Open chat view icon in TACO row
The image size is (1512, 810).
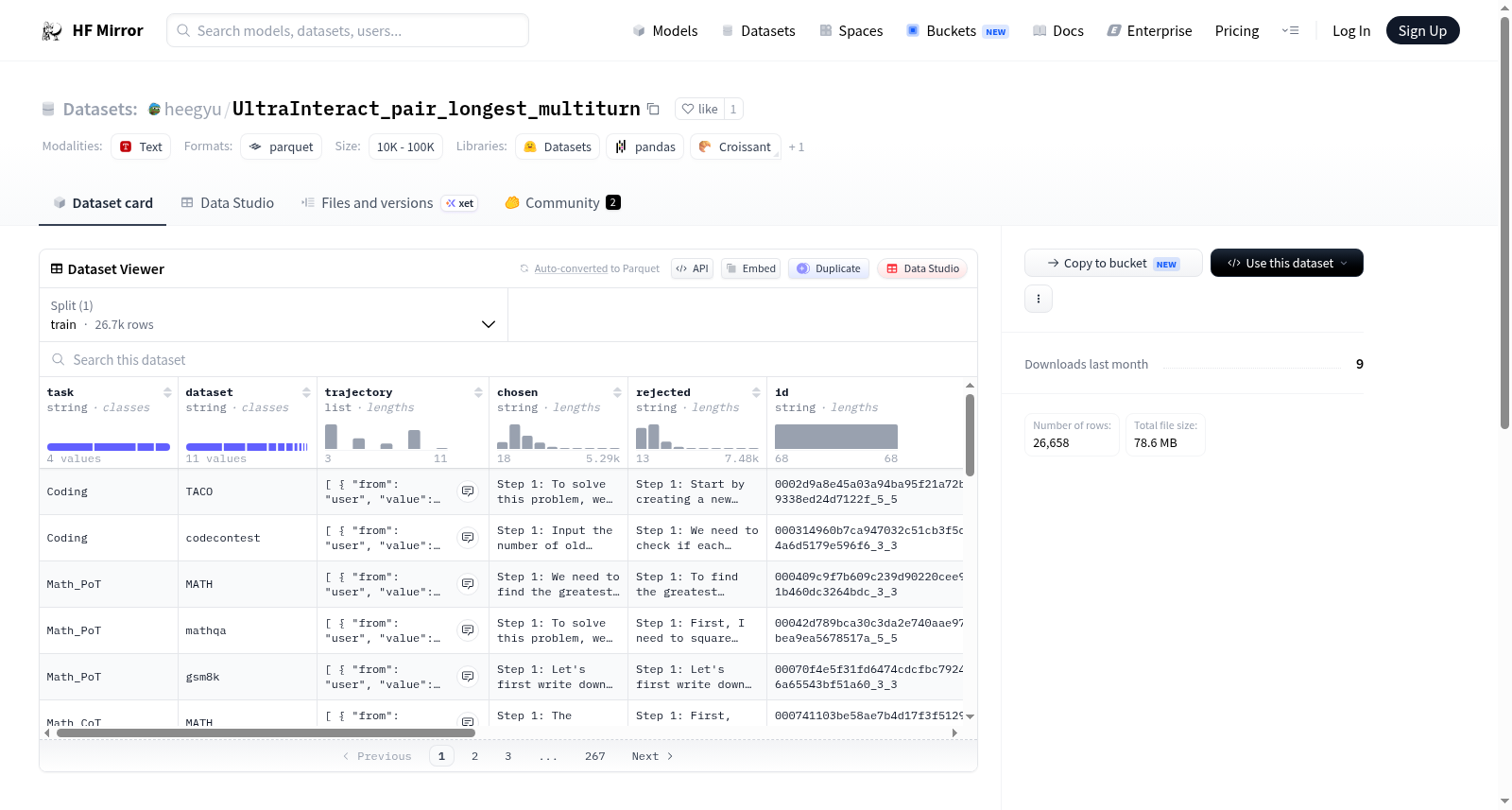point(468,491)
